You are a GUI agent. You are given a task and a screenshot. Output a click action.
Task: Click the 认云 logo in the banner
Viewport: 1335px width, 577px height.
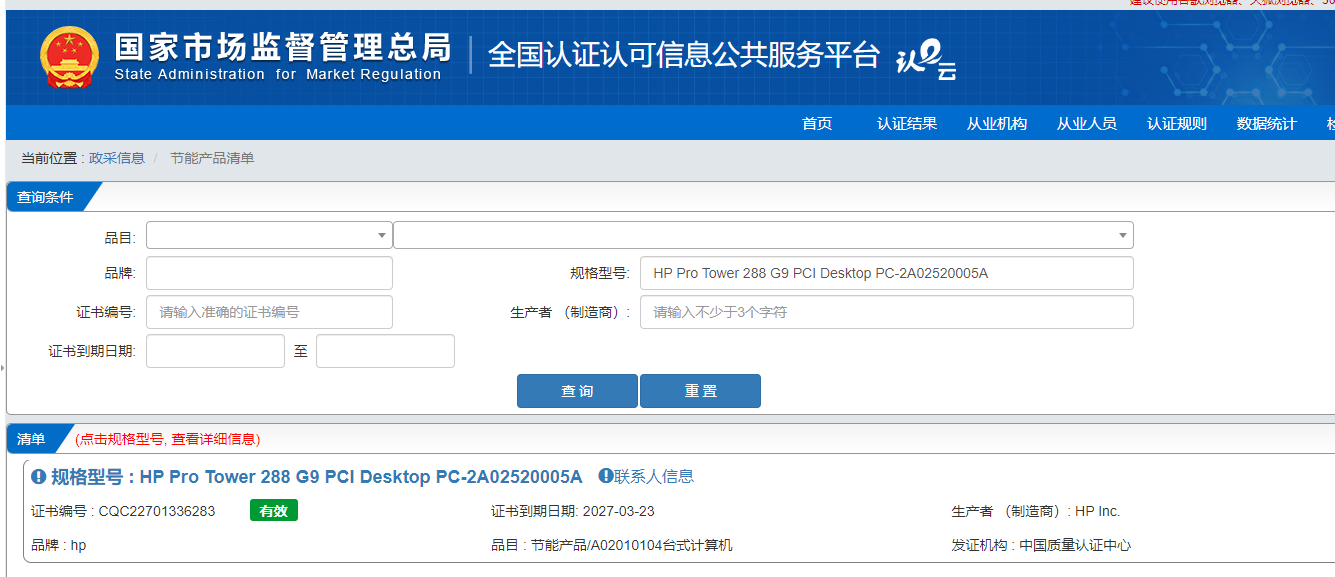point(926,59)
